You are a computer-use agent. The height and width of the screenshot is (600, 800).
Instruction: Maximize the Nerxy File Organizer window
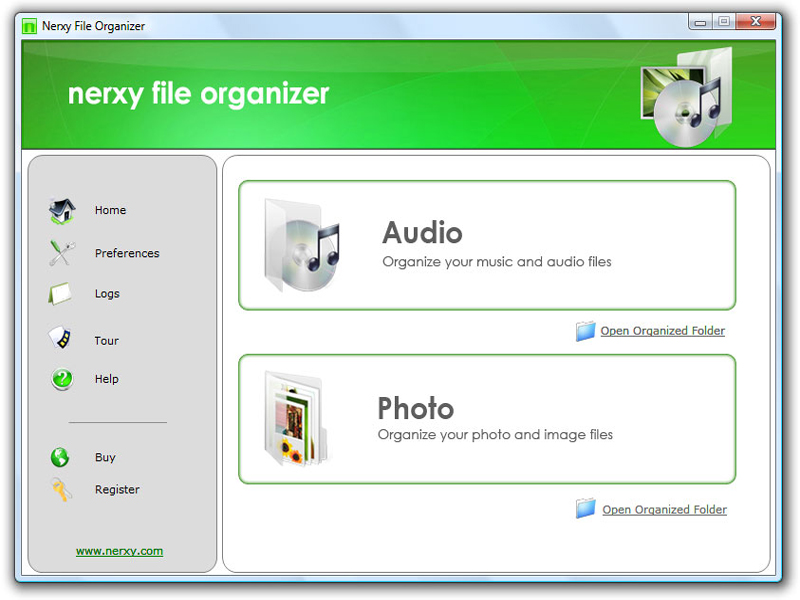(x=724, y=21)
